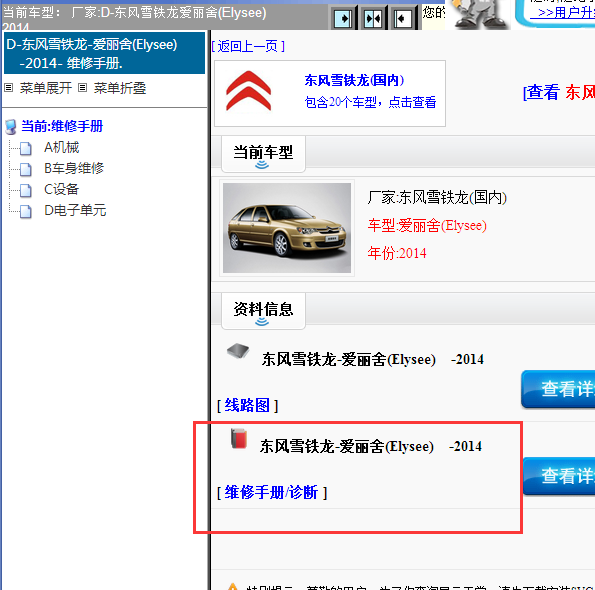Open the B车身维修 tree item

click(74, 168)
